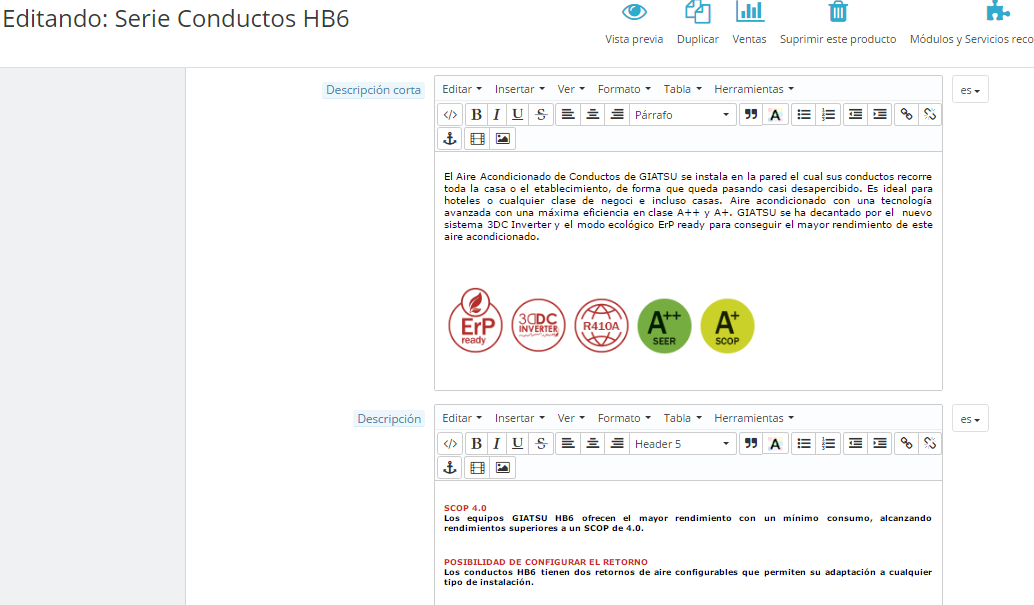Open Insertar menu in Descripción editor

520,418
